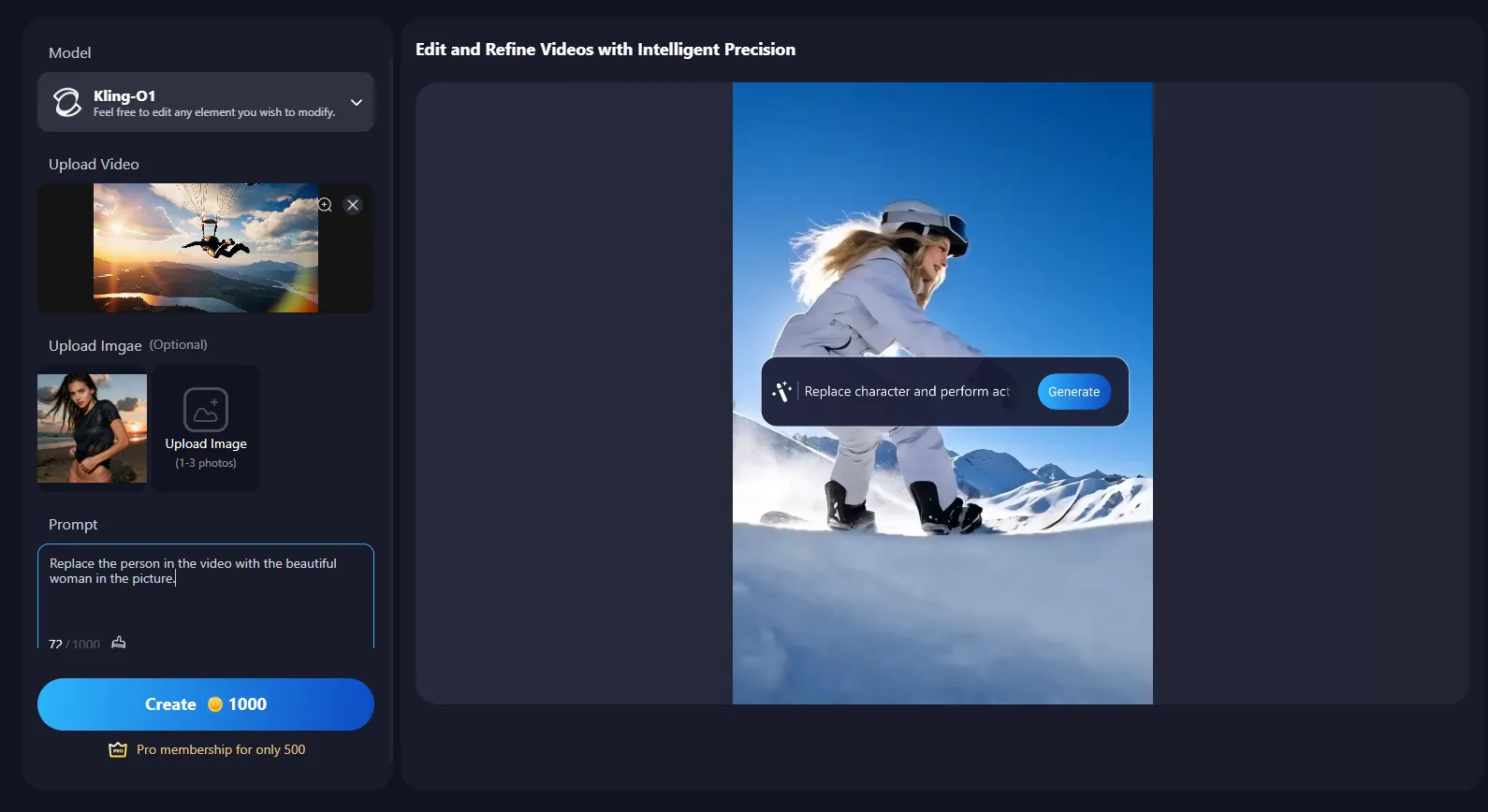The width and height of the screenshot is (1488, 812).
Task: Select the uploaded skydiving video thumbnail
Action: (x=205, y=248)
